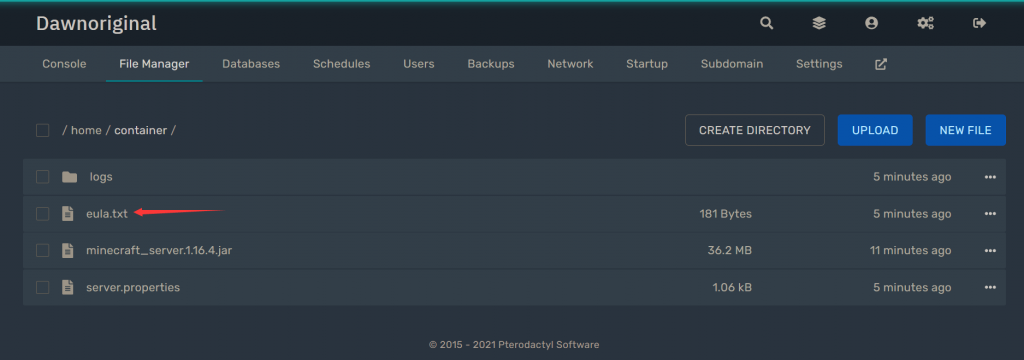
Task: Open the admin gears icon
Action: 925,23
